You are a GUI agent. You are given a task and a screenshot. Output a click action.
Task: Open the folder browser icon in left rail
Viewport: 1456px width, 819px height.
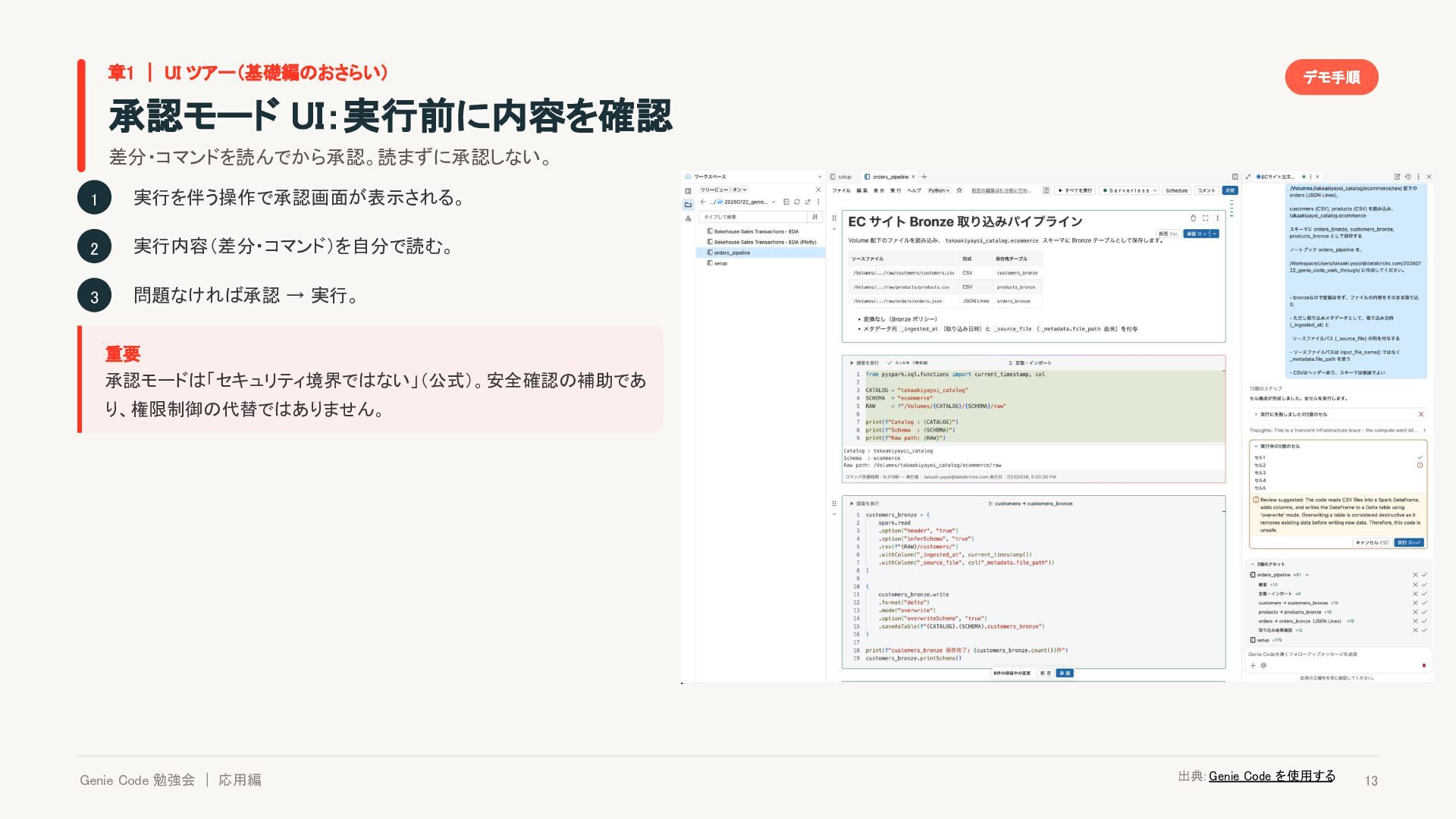pos(688,205)
